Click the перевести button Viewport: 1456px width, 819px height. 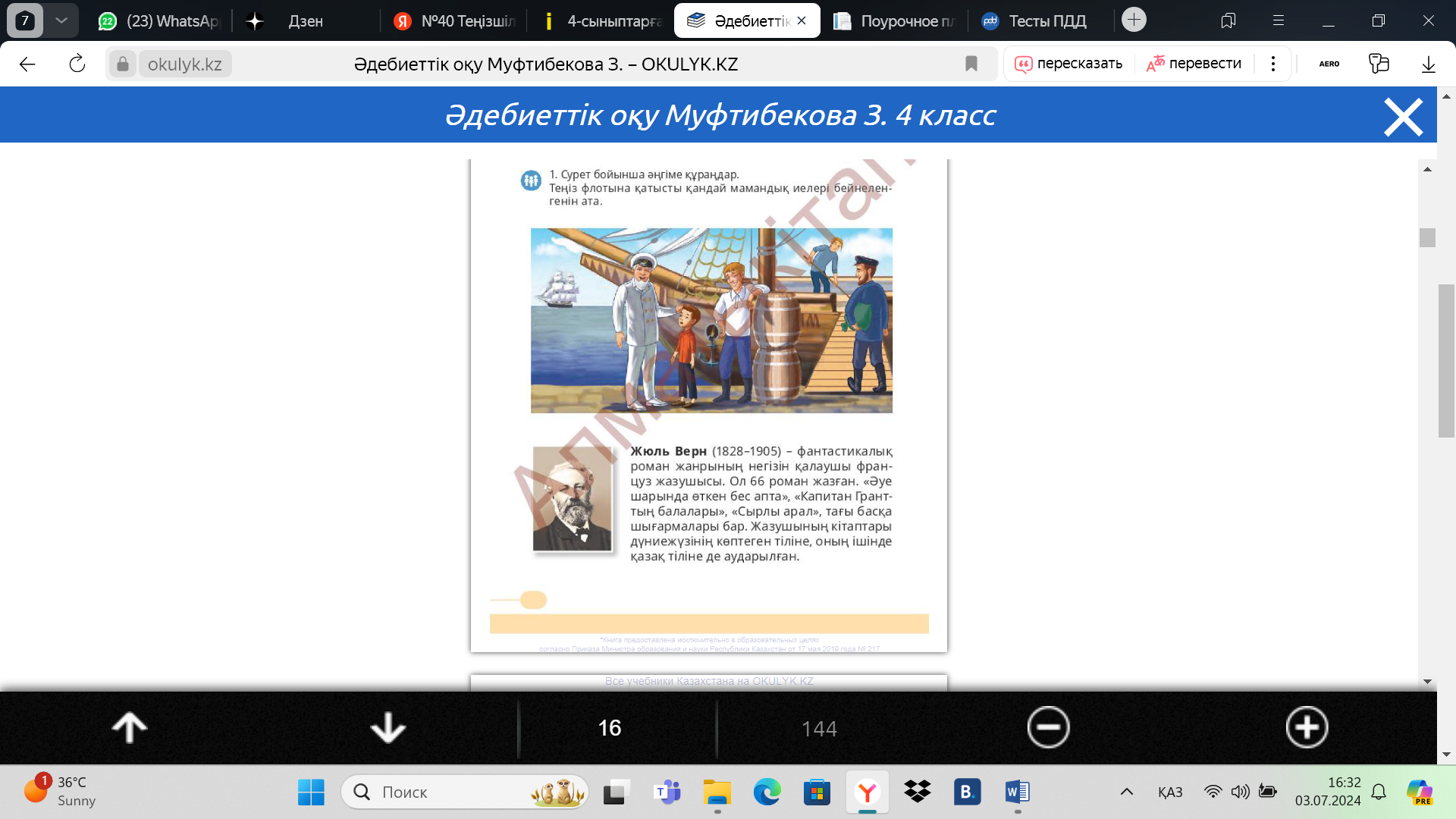(1194, 64)
